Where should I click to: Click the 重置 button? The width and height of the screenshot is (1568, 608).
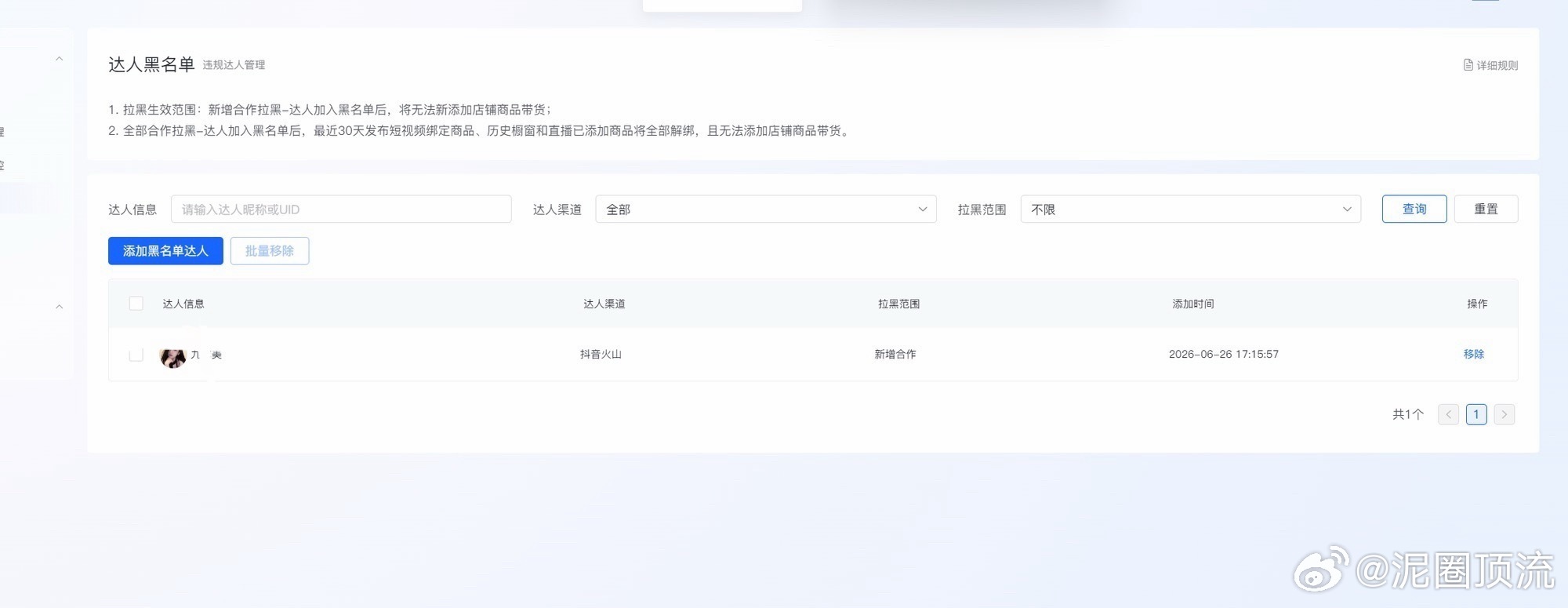pyautogui.click(x=1486, y=209)
